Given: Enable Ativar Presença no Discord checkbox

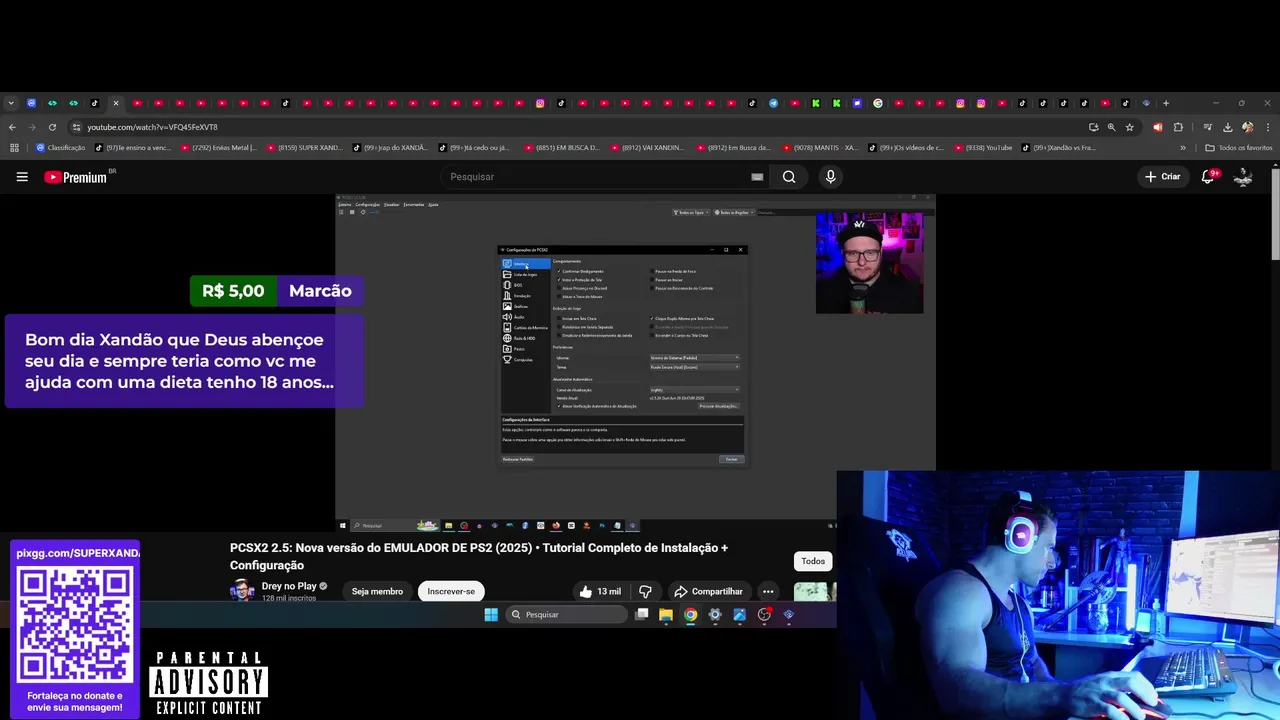Looking at the screenshot, I should click(559, 288).
